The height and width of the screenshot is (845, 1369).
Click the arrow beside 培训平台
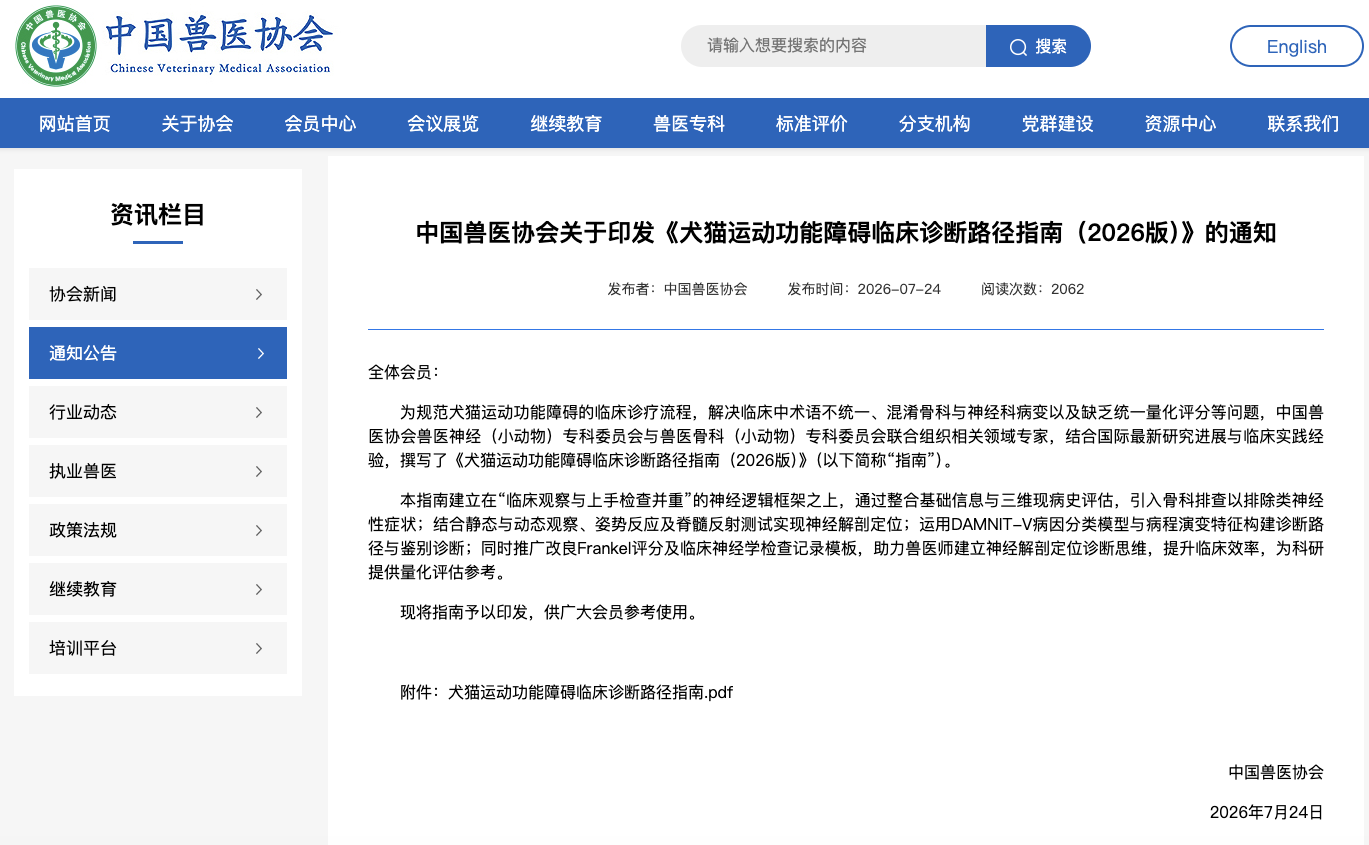(259, 648)
